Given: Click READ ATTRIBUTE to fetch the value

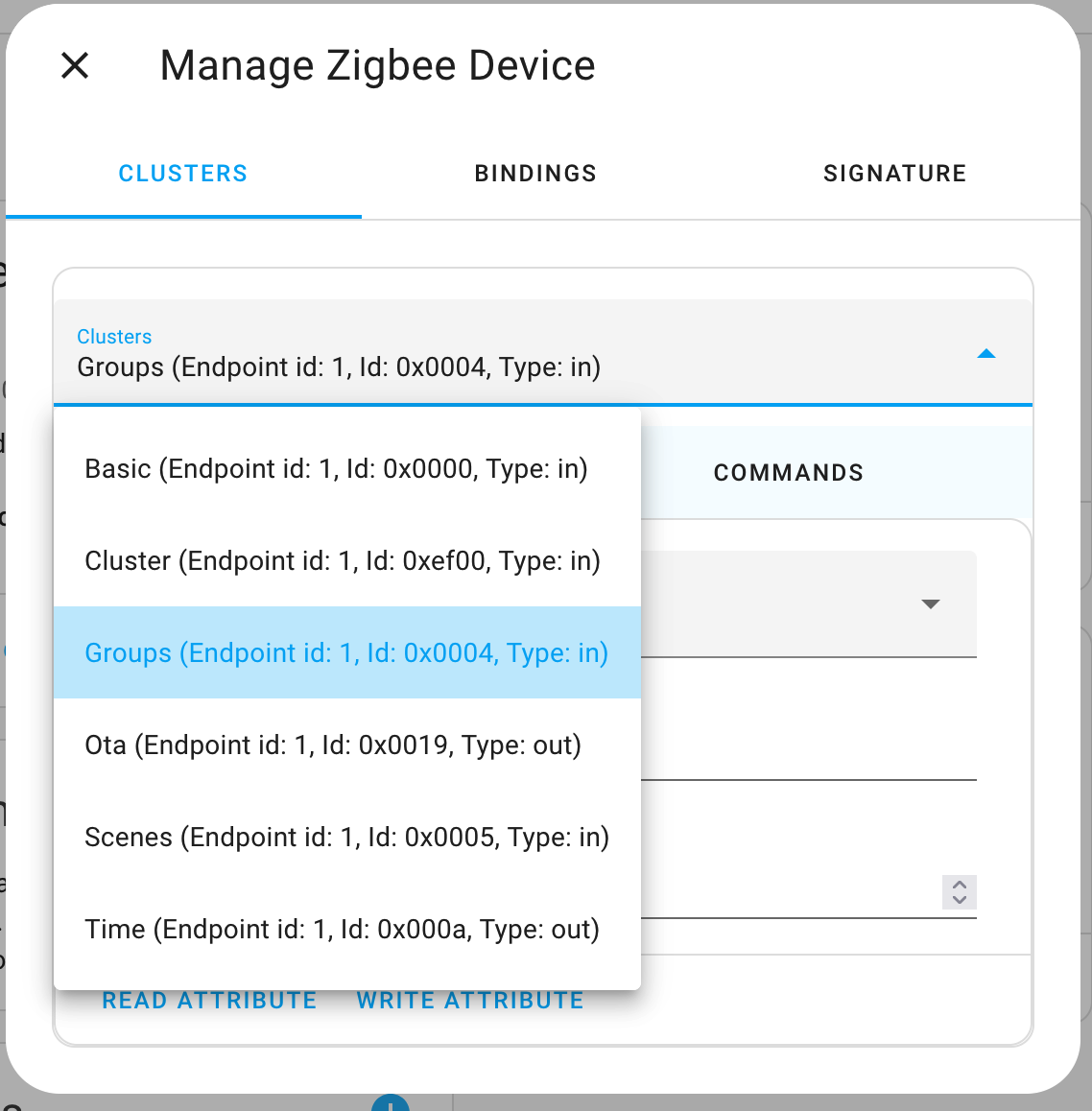Looking at the screenshot, I should click(x=209, y=1000).
